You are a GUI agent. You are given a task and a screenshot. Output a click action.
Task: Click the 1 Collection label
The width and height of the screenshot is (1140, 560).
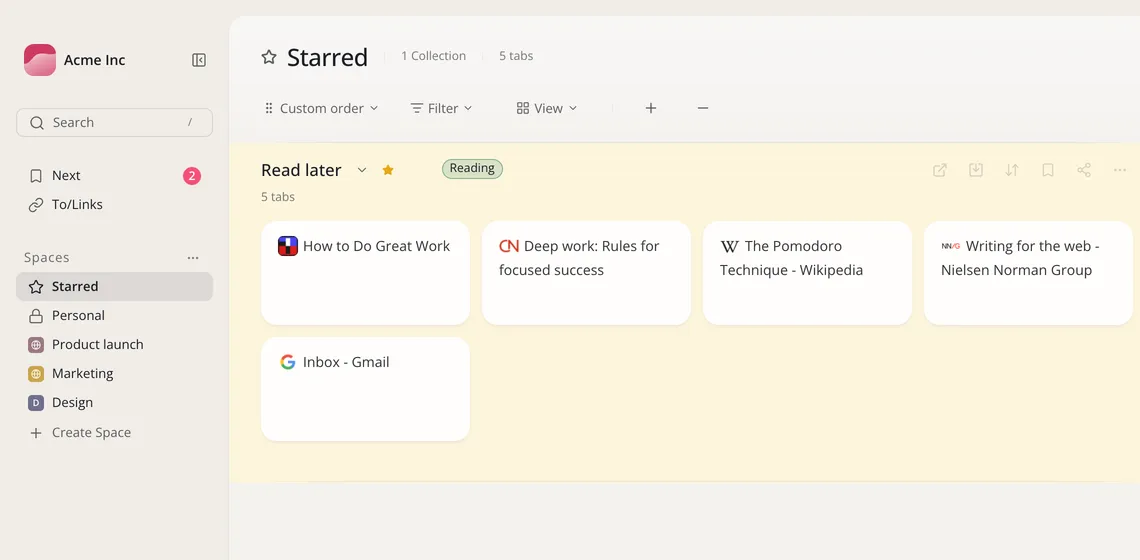click(x=433, y=56)
